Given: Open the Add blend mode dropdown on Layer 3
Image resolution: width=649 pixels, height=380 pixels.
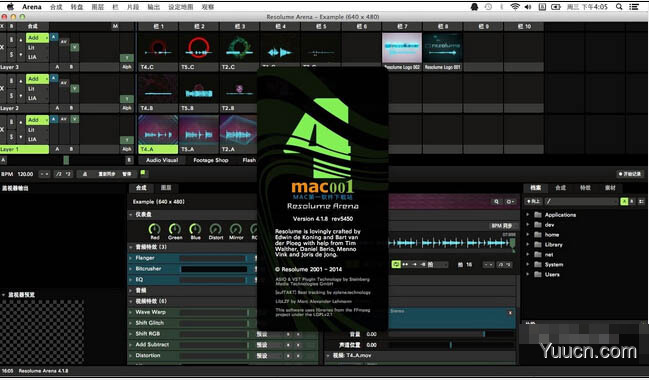Looking at the screenshot, I should (x=37, y=38).
